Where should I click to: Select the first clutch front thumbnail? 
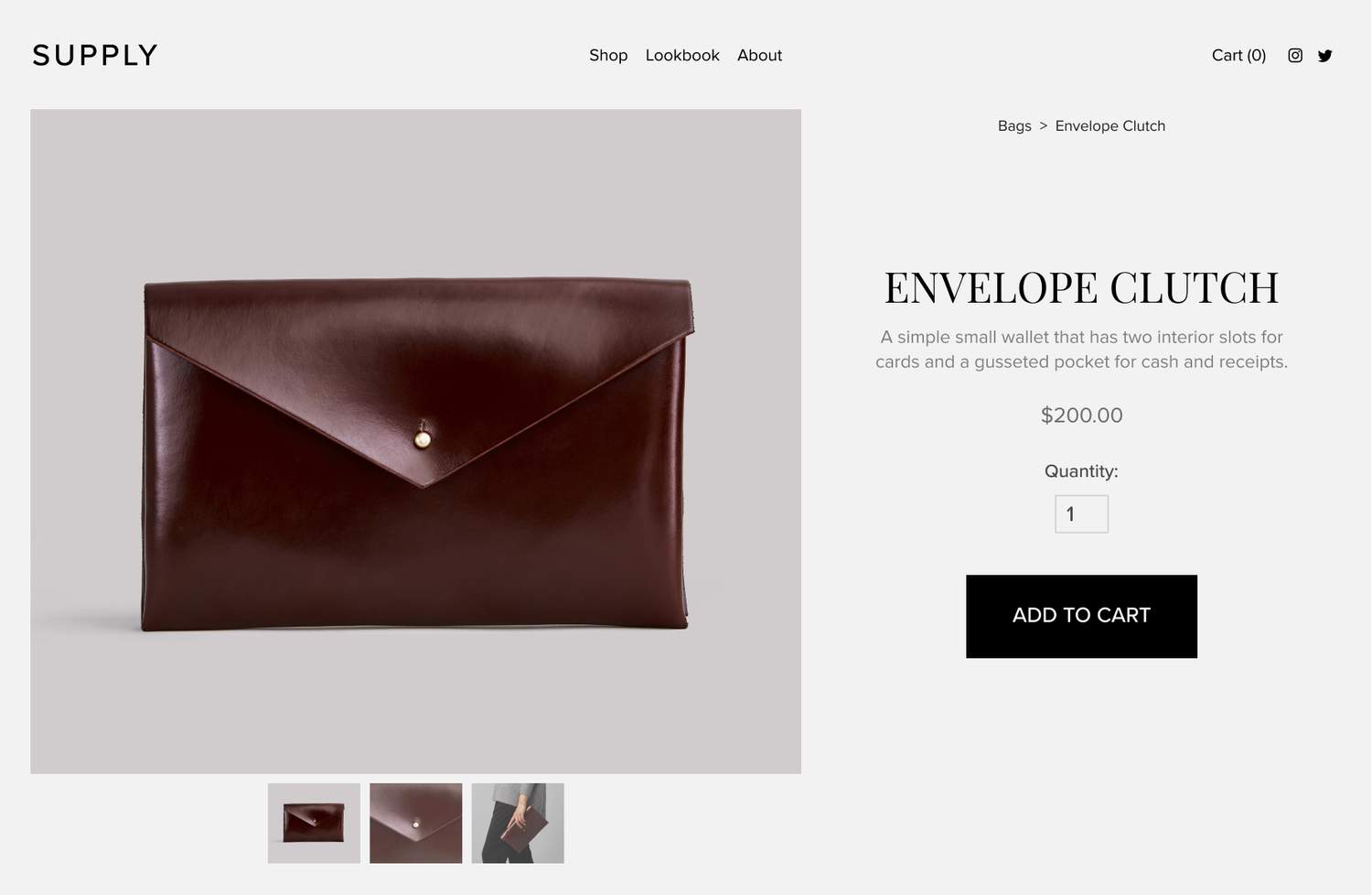pos(314,824)
